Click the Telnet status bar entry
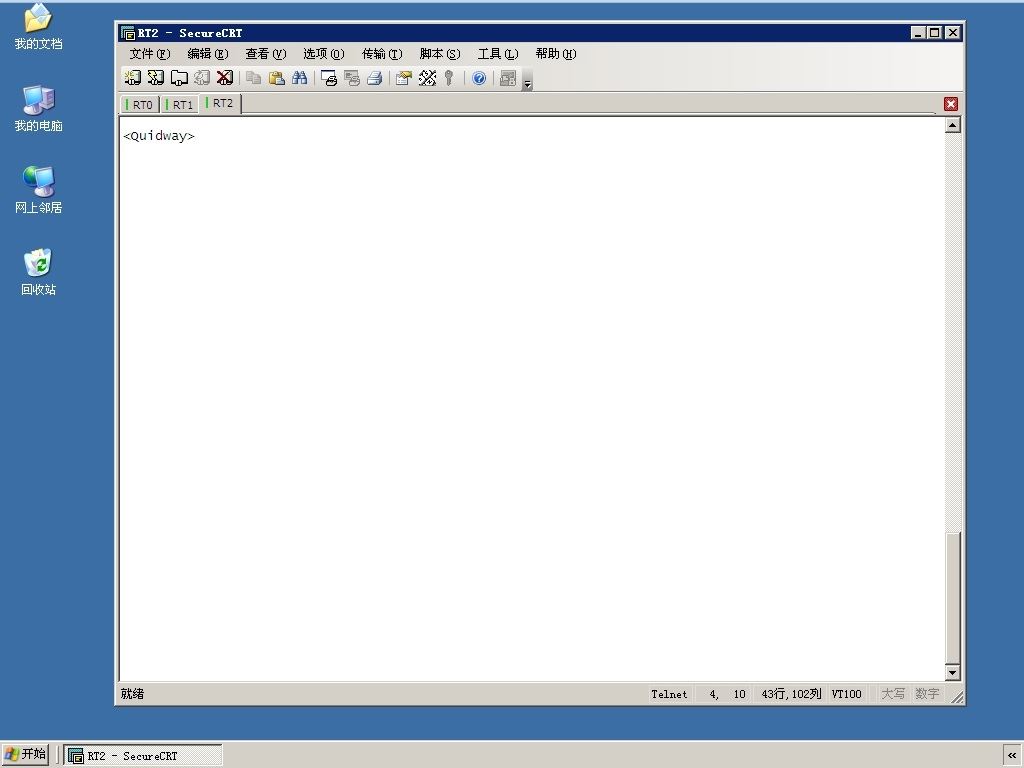The image size is (1024, 768). click(669, 694)
